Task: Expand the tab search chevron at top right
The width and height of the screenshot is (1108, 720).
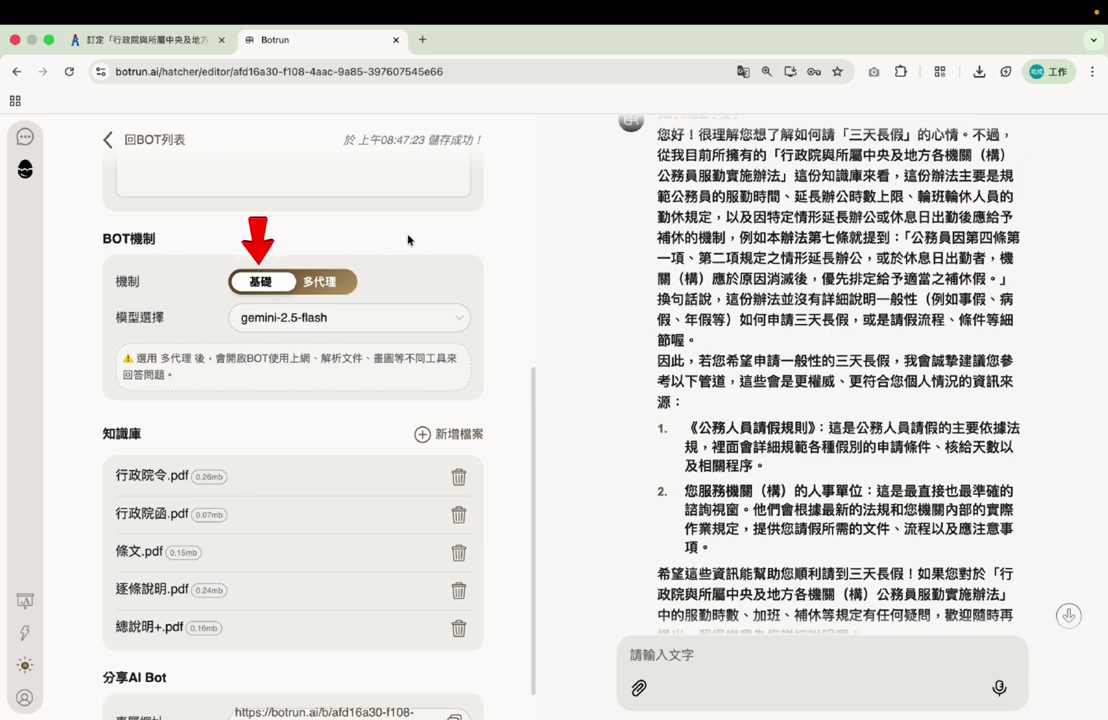Action: [1093, 40]
